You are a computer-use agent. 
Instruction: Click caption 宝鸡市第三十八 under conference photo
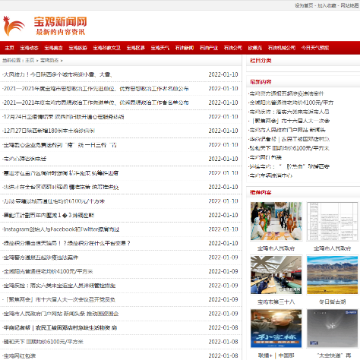coord(276,302)
